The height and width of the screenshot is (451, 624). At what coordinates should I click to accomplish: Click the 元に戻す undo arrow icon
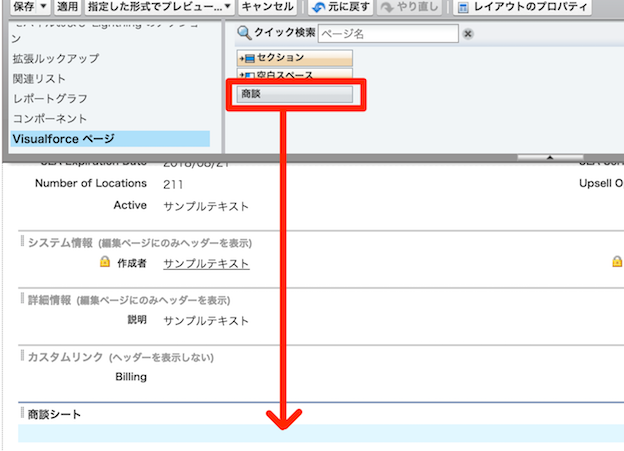pos(318,7)
